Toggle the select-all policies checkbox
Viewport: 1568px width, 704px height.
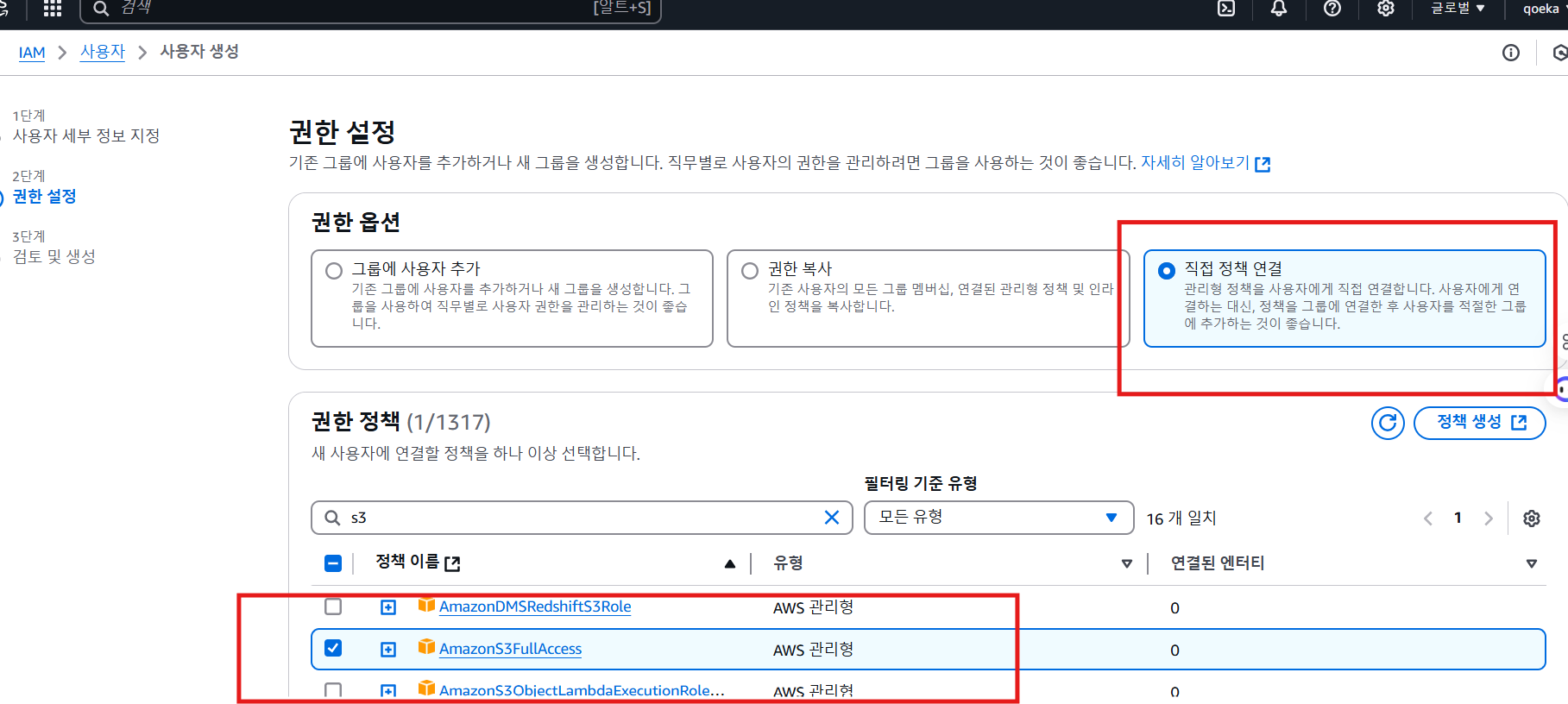click(x=333, y=563)
